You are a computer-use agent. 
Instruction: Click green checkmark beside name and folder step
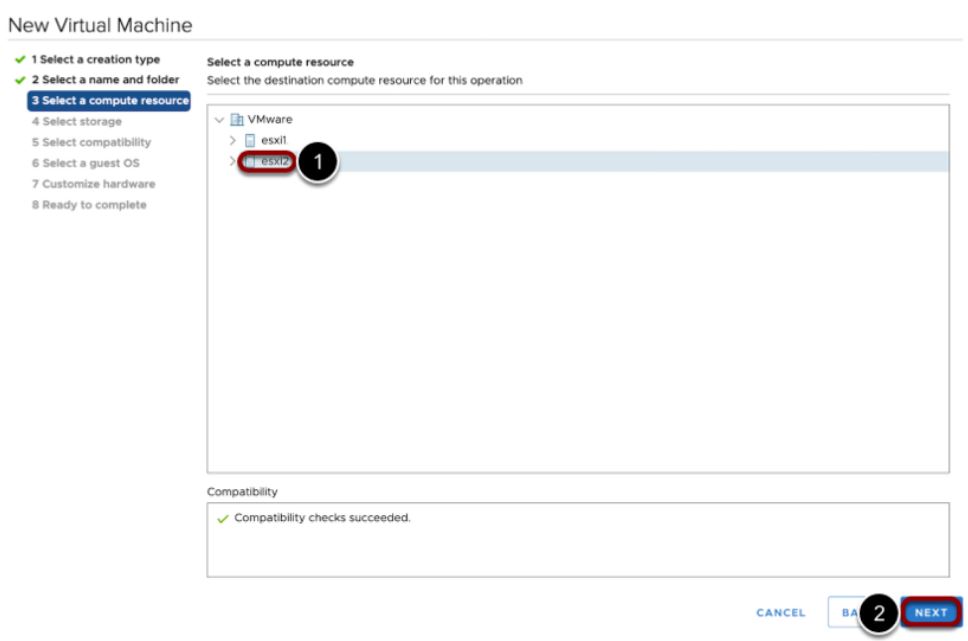[x=19, y=80]
